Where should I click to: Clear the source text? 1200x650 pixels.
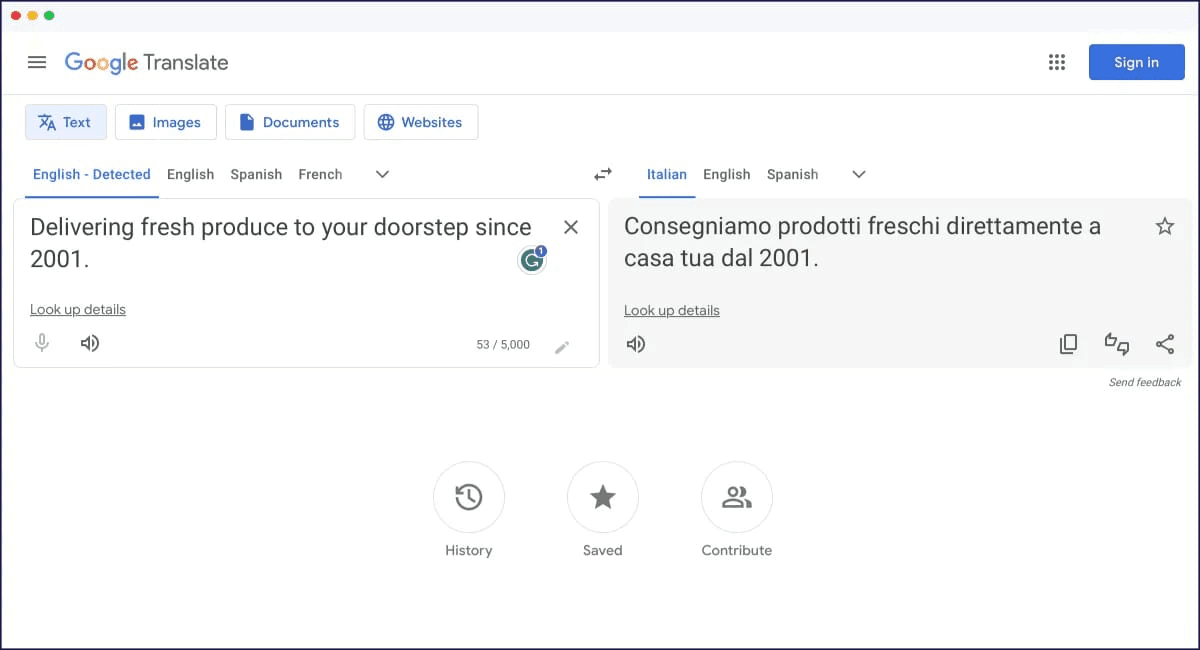click(571, 227)
